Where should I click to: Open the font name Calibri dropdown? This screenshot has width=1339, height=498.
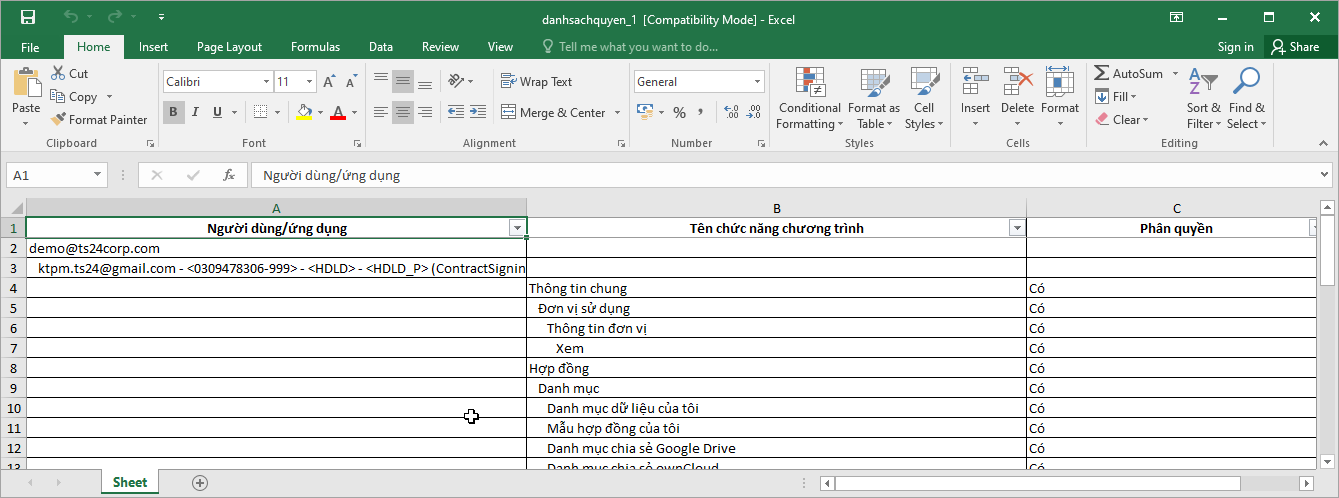tap(266, 82)
